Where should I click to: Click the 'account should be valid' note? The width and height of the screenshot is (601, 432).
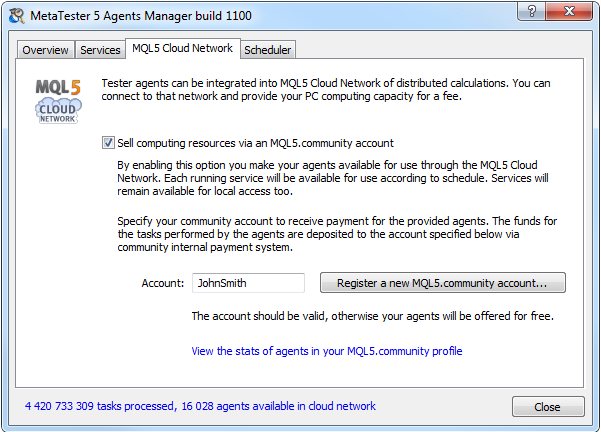[373, 316]
